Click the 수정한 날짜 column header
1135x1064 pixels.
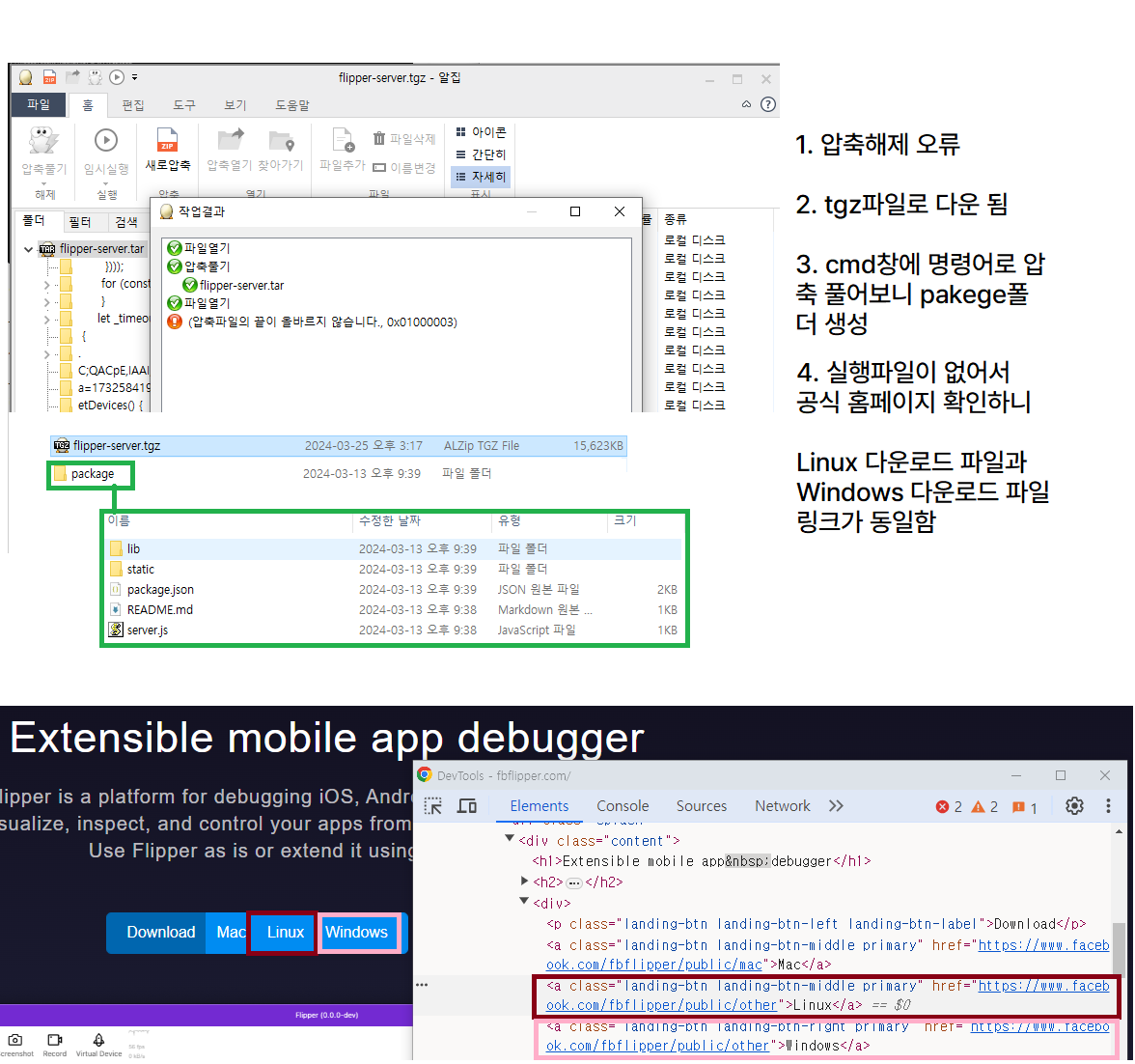[x=390, y=520]
